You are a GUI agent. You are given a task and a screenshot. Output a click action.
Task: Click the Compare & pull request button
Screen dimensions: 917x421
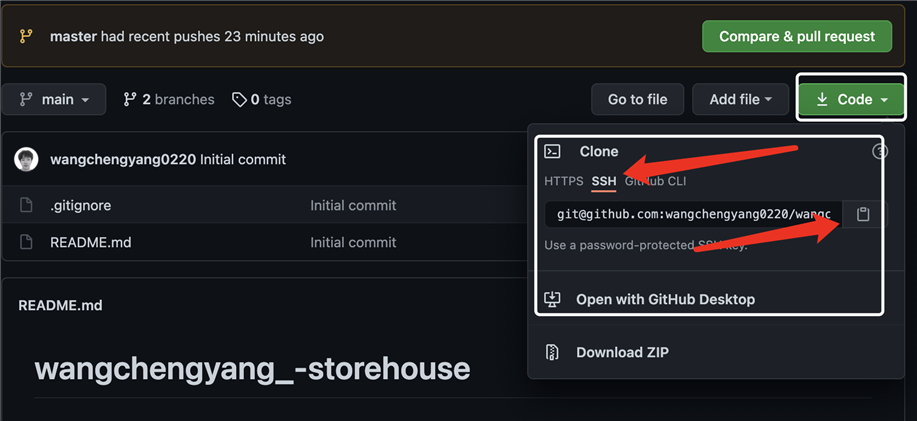(x=797, y=36)
